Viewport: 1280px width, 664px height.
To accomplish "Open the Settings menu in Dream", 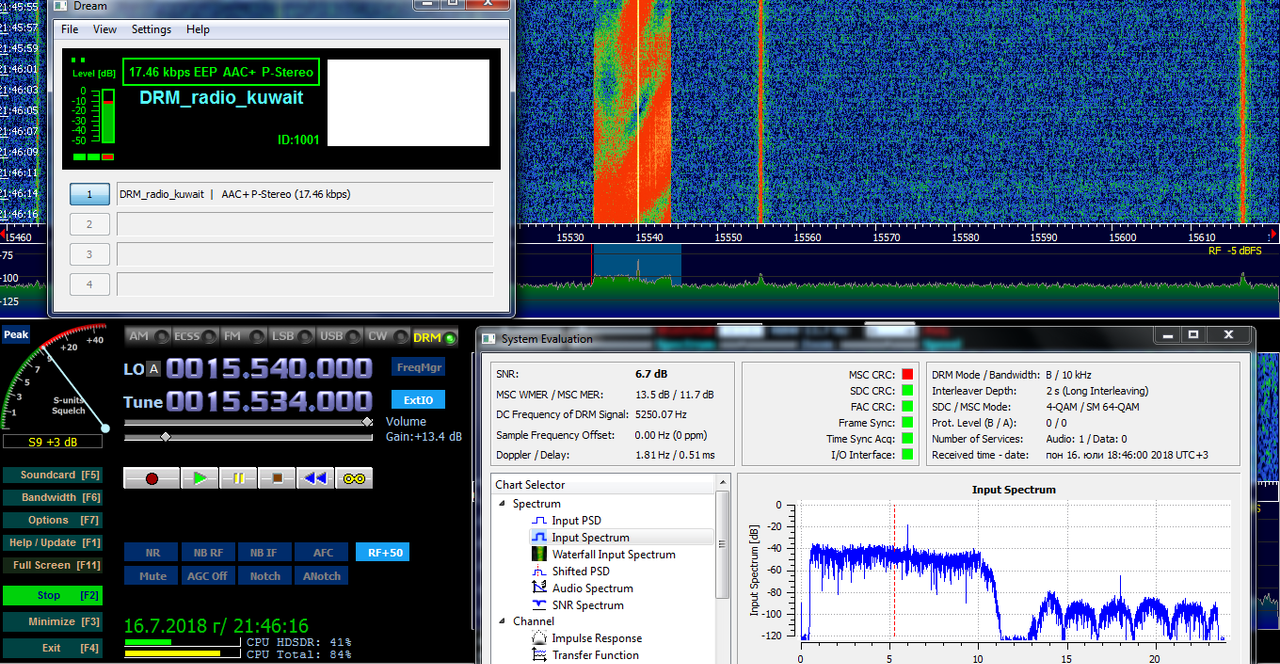I will tap(151, 29).
